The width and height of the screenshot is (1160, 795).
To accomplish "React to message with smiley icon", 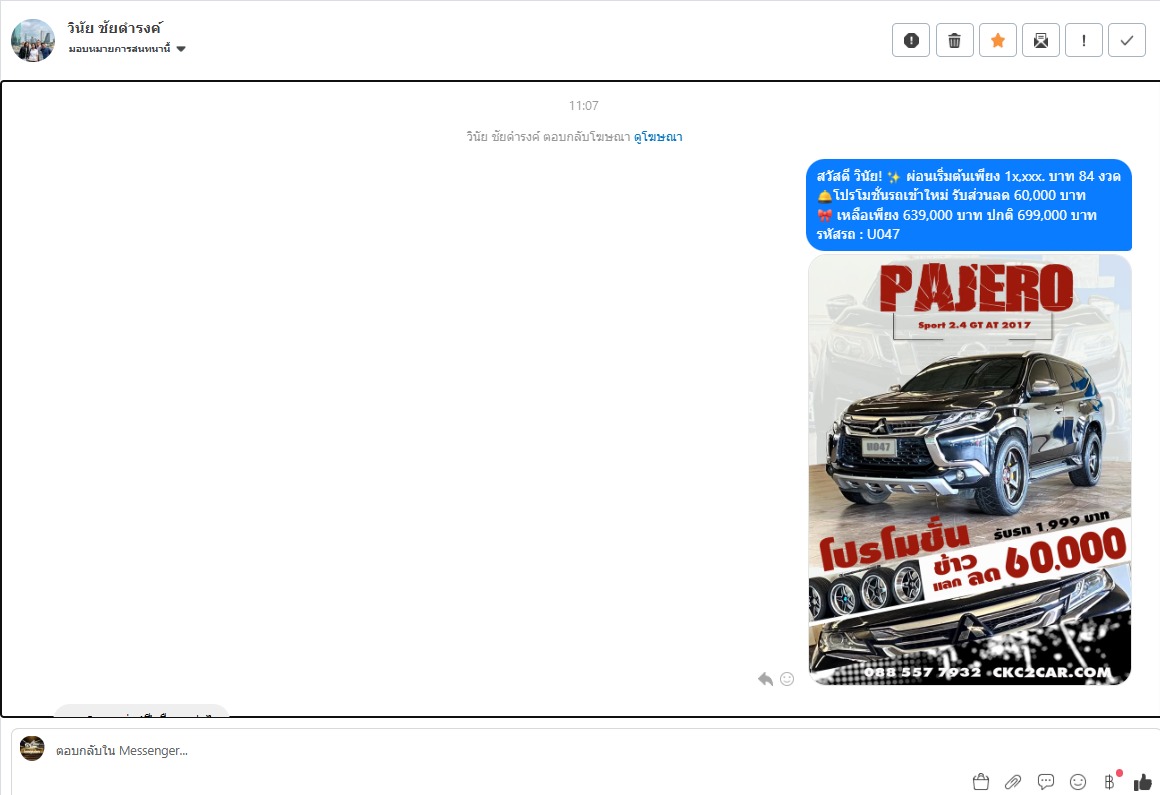I will 787,679.
